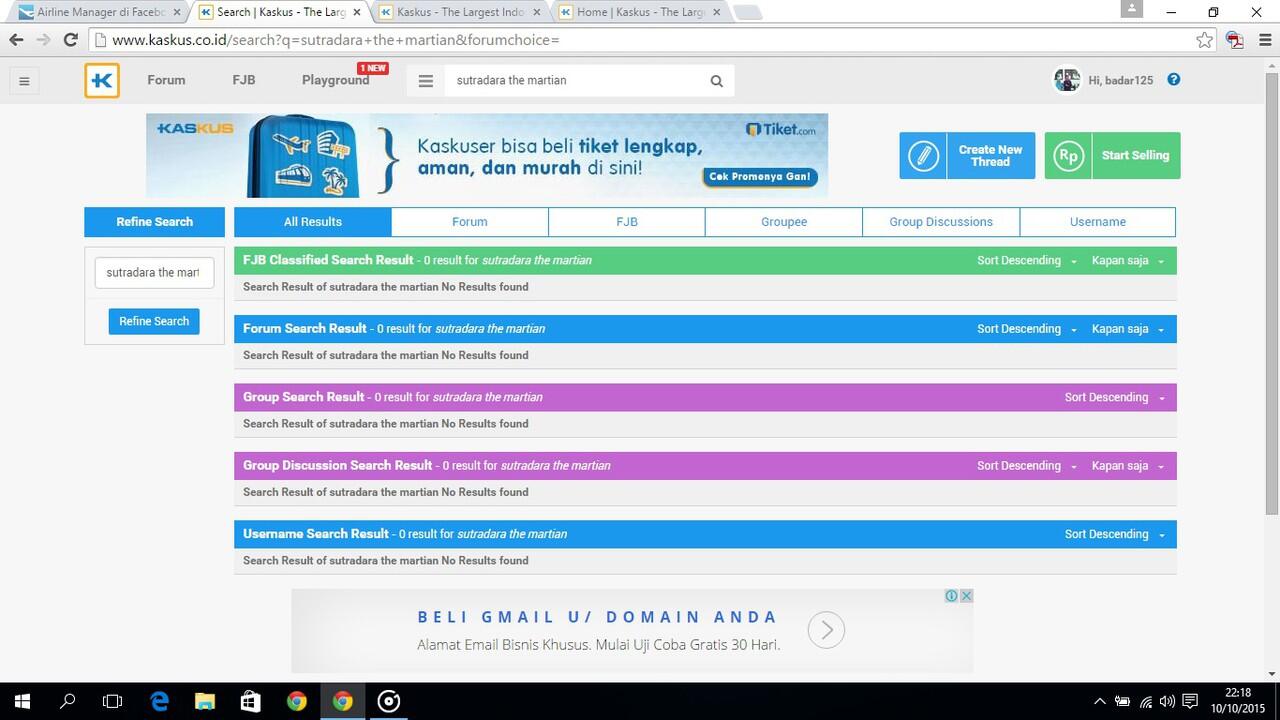Open the Windows Store taskbar icon
Image resolution: width=1280 pixels, height=720 pixels.
pyautogui.click(x=251, y=701)
